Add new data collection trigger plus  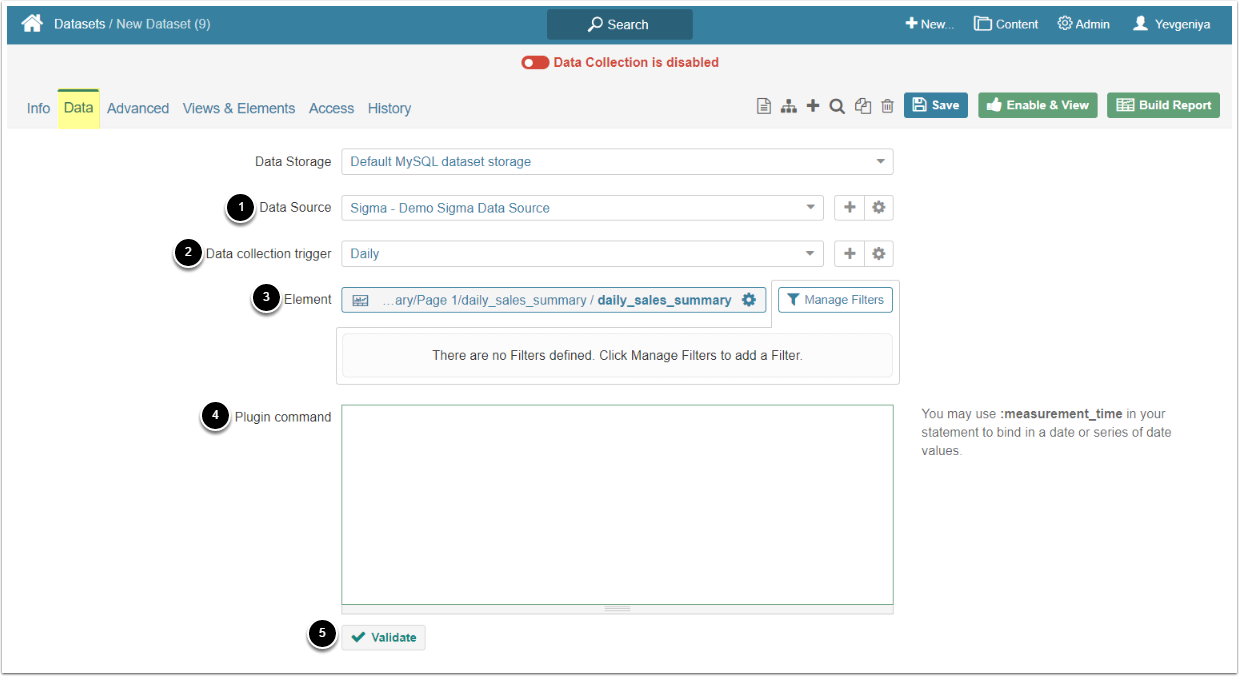pos(849,254)
